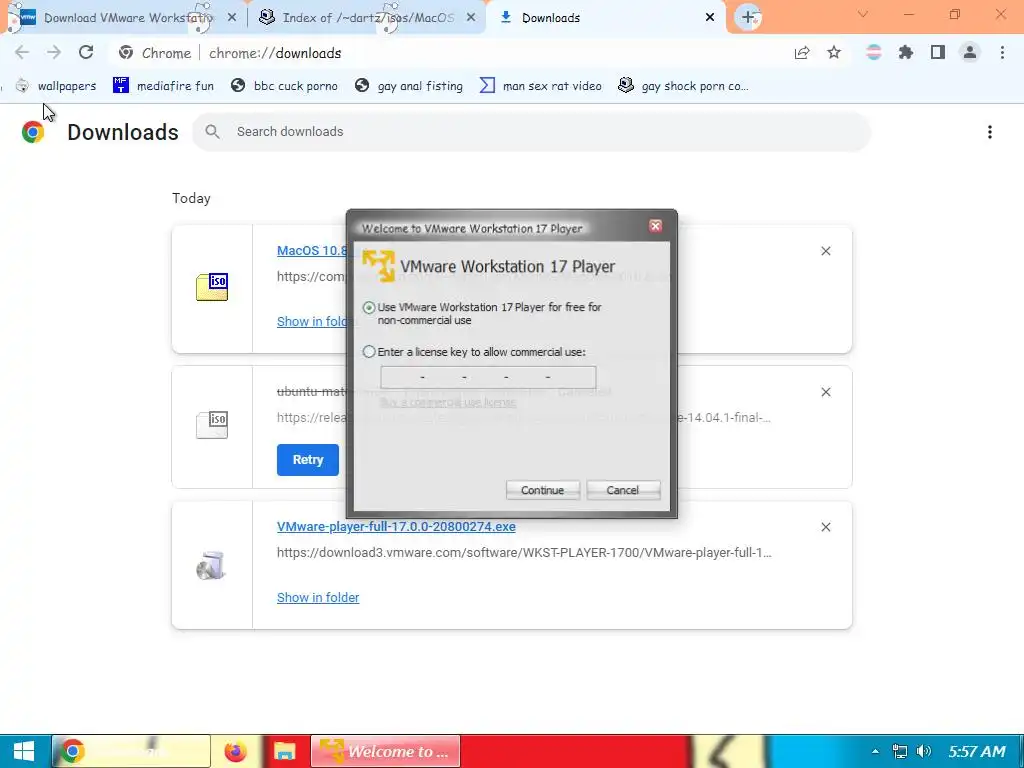This screenshot has height=768, width=1024.
Task: Open the VMware-player-full-17.0.0-20800274.exe link
Action: point(396,527)
